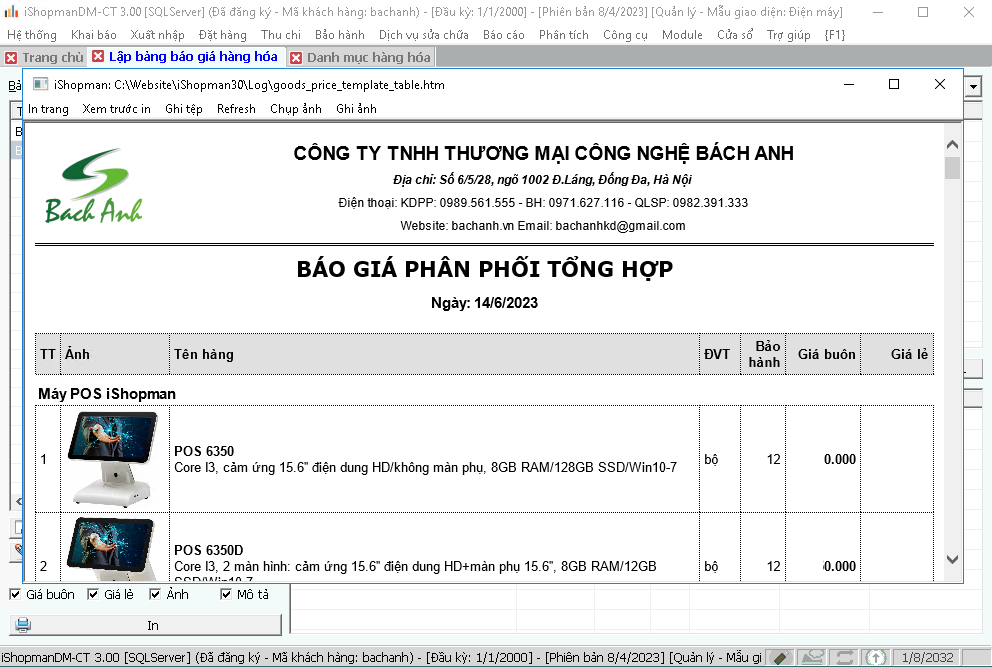
Task: Open the Cửa sổ menu
Action: 735,35
